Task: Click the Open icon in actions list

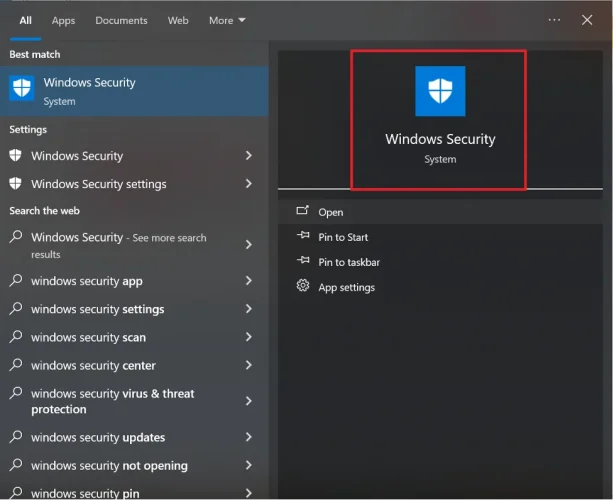Action: [x=302, y=212]
